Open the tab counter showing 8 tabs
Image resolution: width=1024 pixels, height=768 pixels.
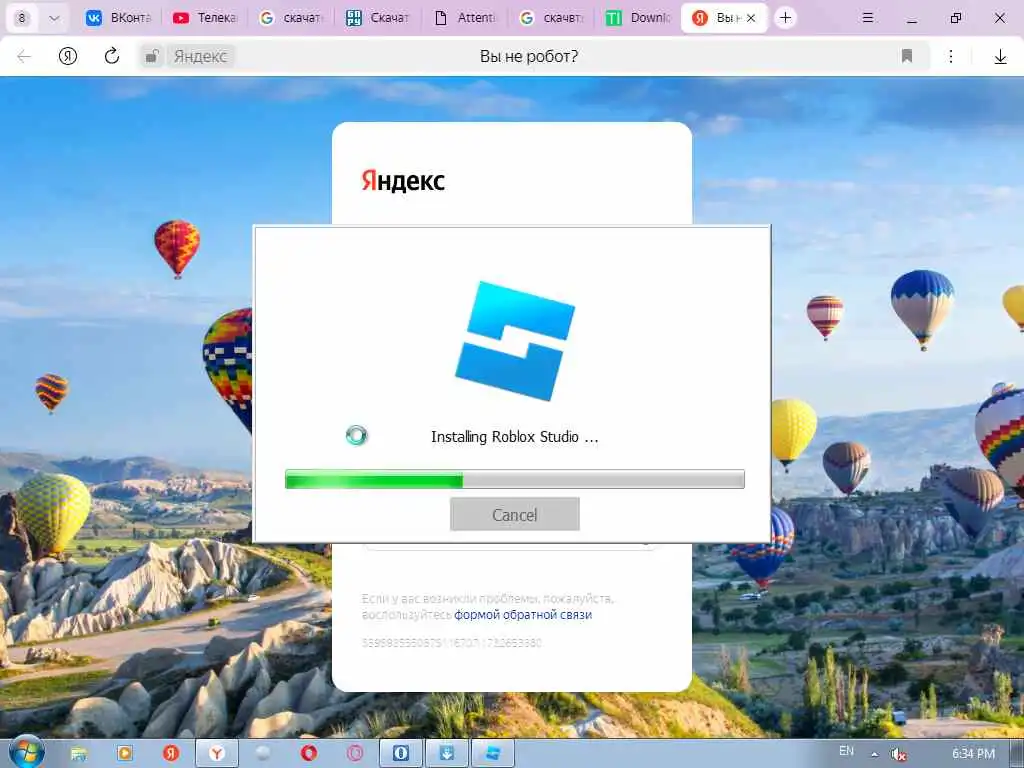coord(22,18)
